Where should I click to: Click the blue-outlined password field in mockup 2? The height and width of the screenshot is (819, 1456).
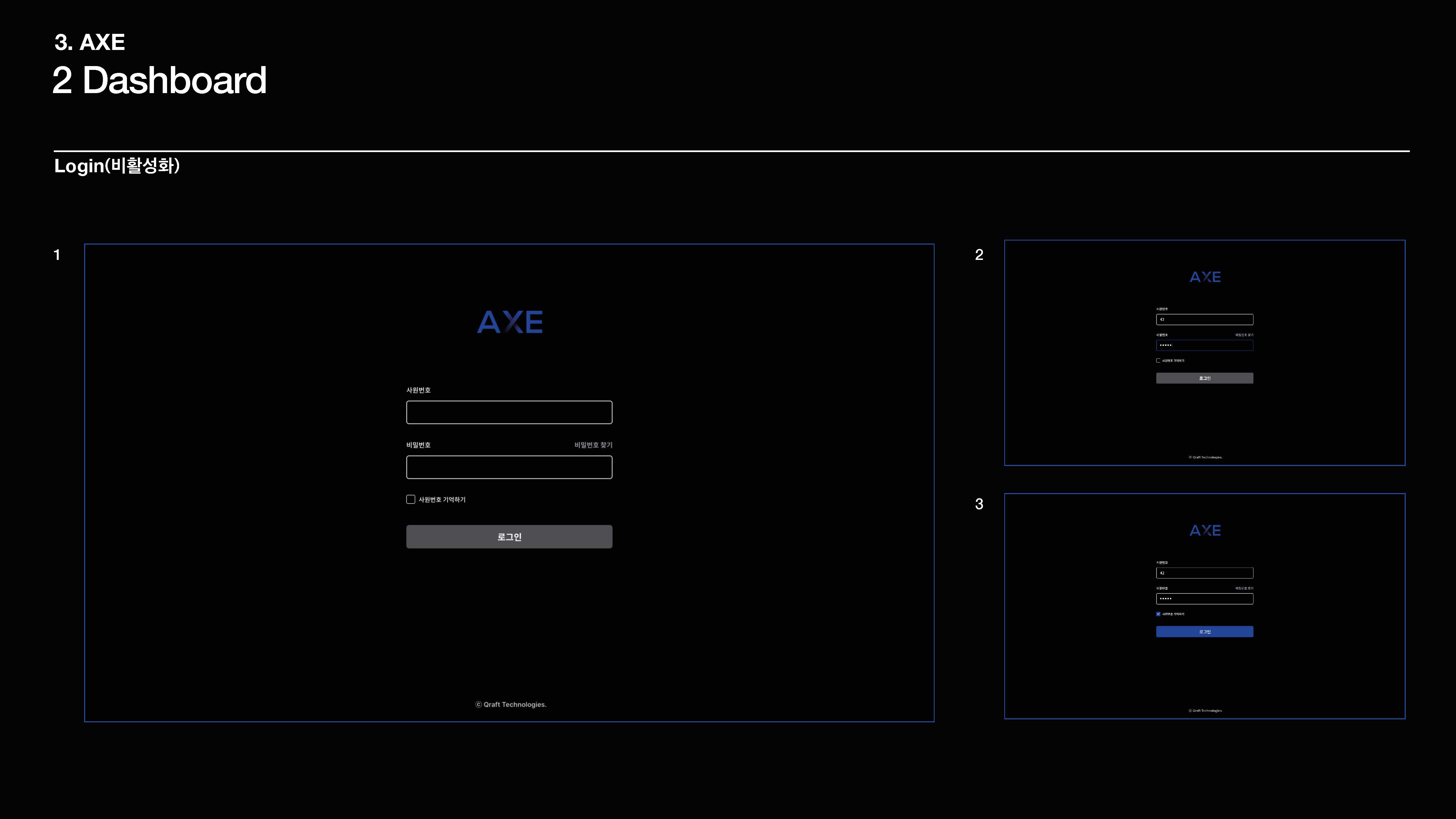pos(1205,345)
